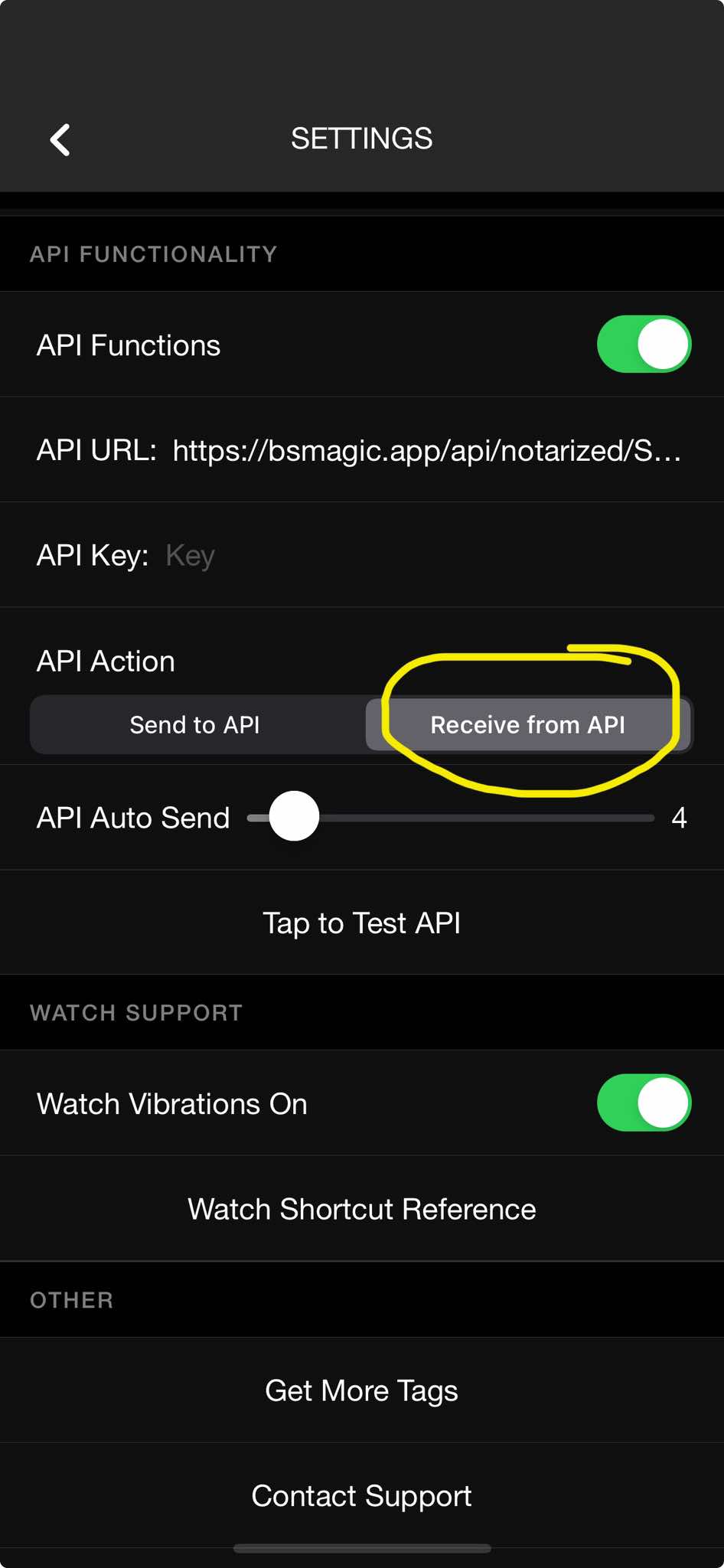Open Watch Shortcut Reference
This screenshot has height=1568, width=724.
(362, 1209)
